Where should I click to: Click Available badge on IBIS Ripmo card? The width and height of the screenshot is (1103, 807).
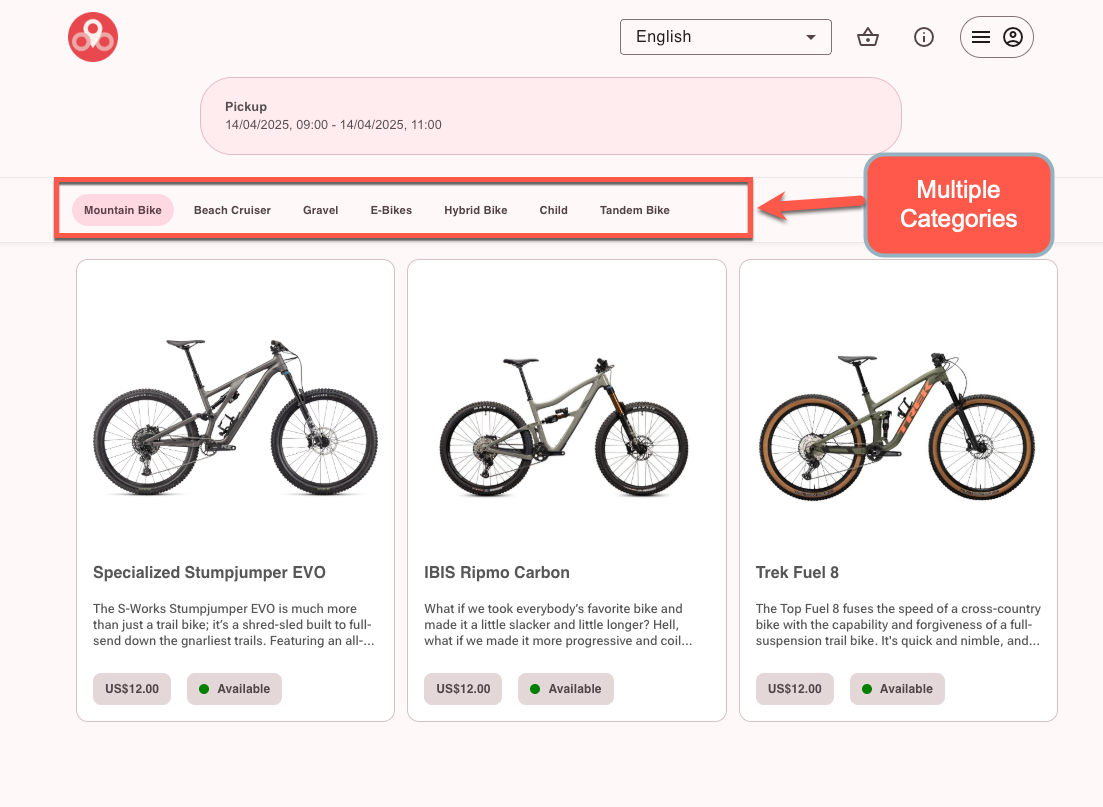click(566, 689)
